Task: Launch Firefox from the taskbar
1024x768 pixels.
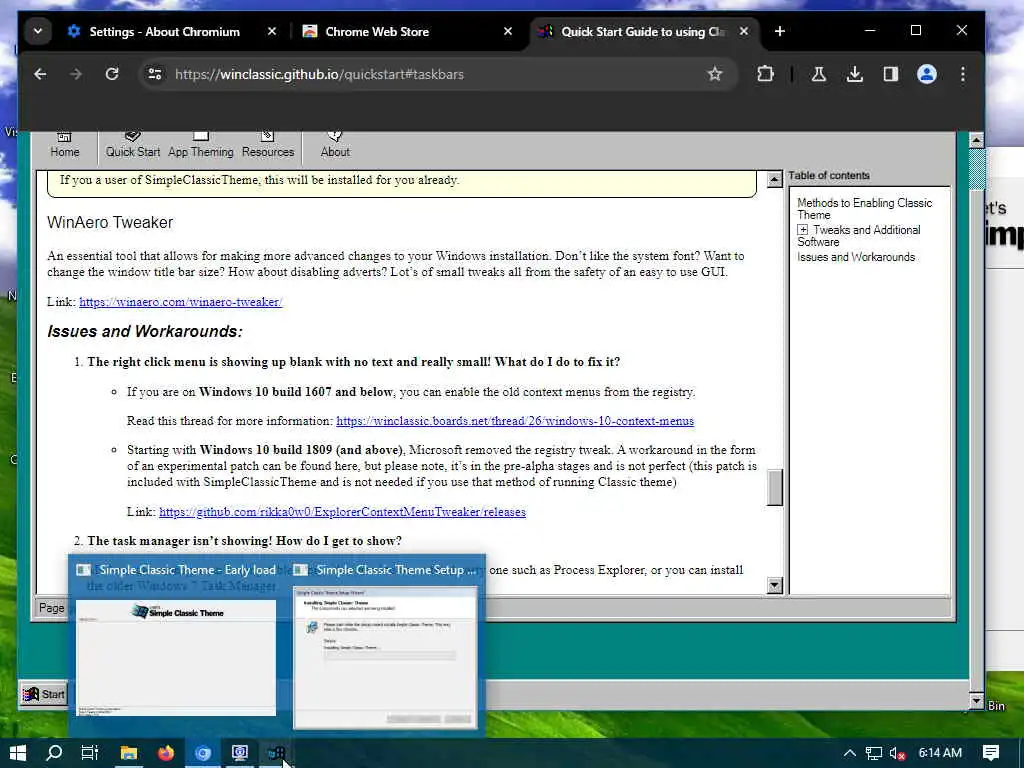Action: (166, 753)
